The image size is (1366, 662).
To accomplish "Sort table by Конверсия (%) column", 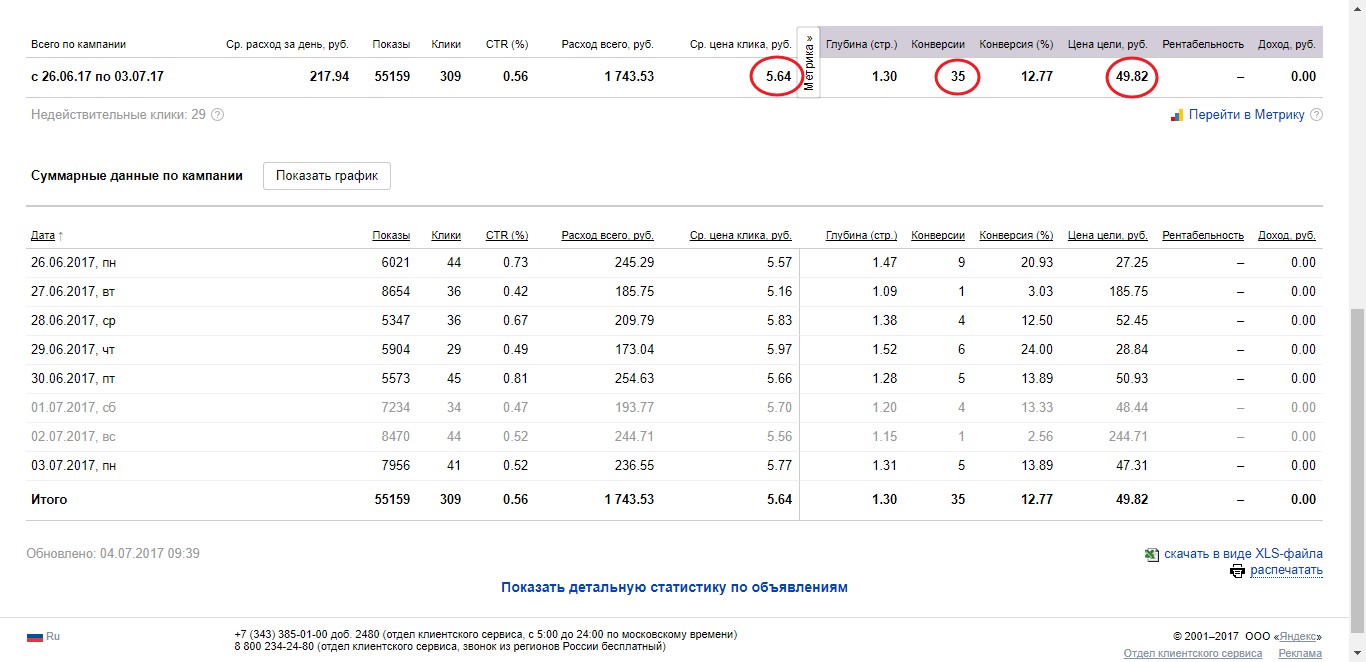I will click(1016, 236).
